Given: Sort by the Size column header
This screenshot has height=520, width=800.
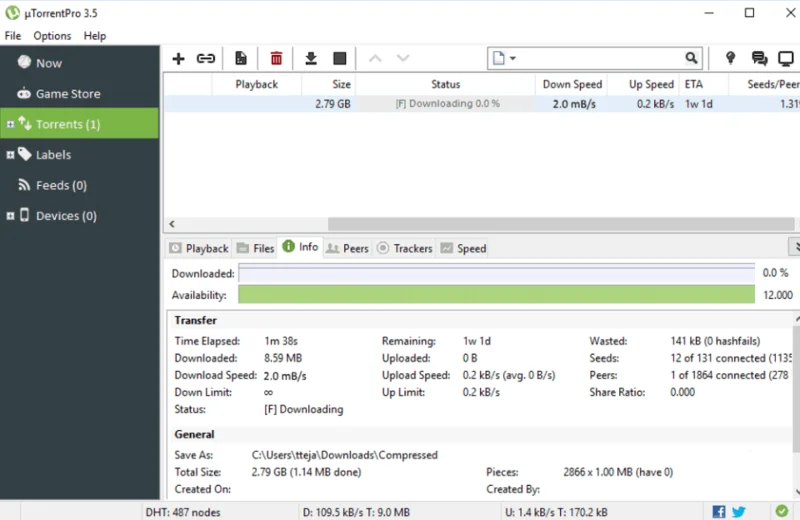Looking at the screenshot, I should (x=329, y=84).
